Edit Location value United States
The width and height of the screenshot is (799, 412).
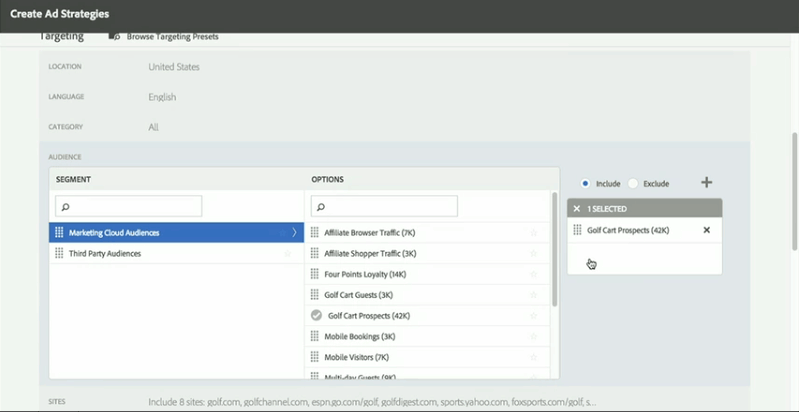pos(174,67)
